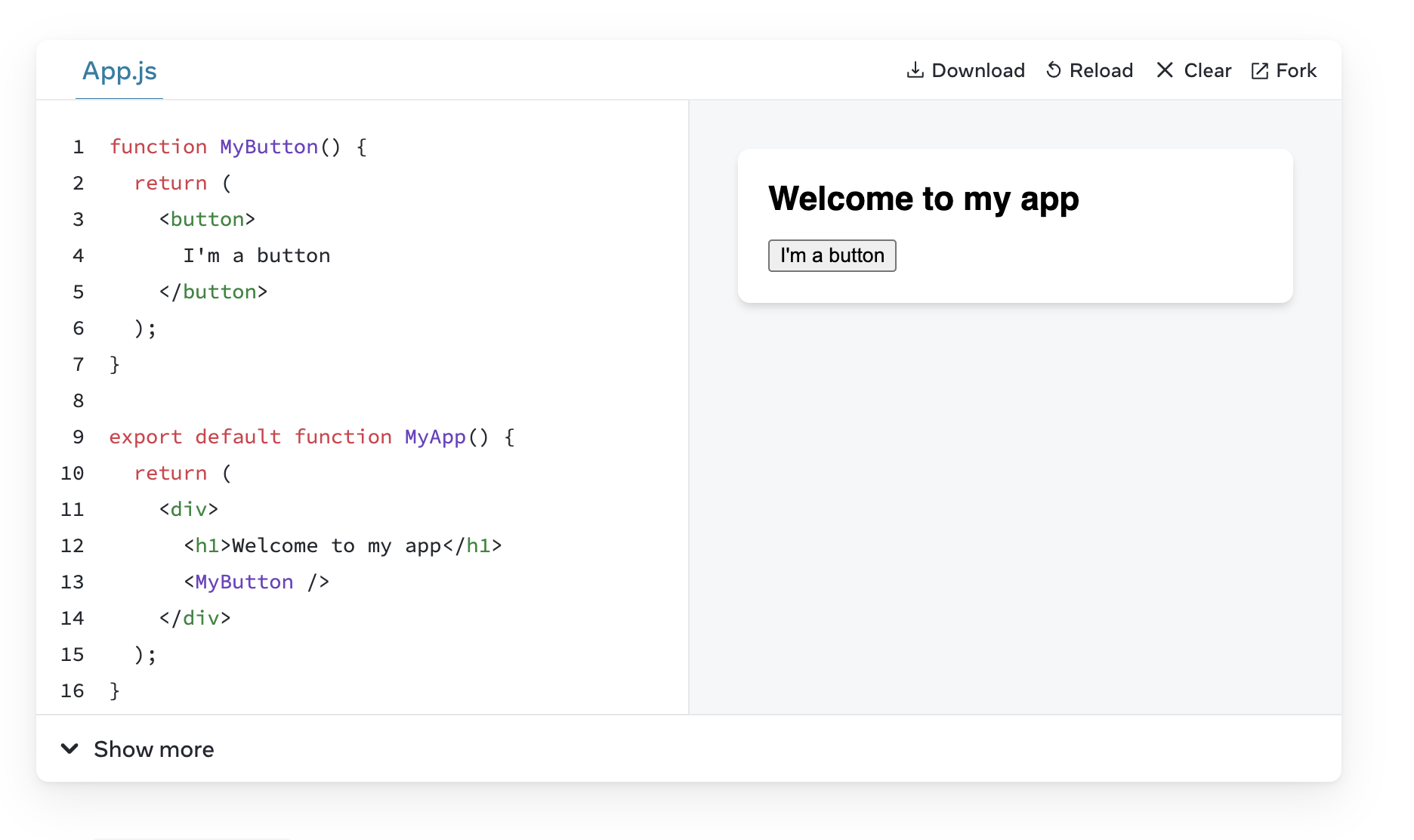Click the <MyButton /> tag in code
The width and height of the screenshot is (1414, 840).
coord(256,582)
